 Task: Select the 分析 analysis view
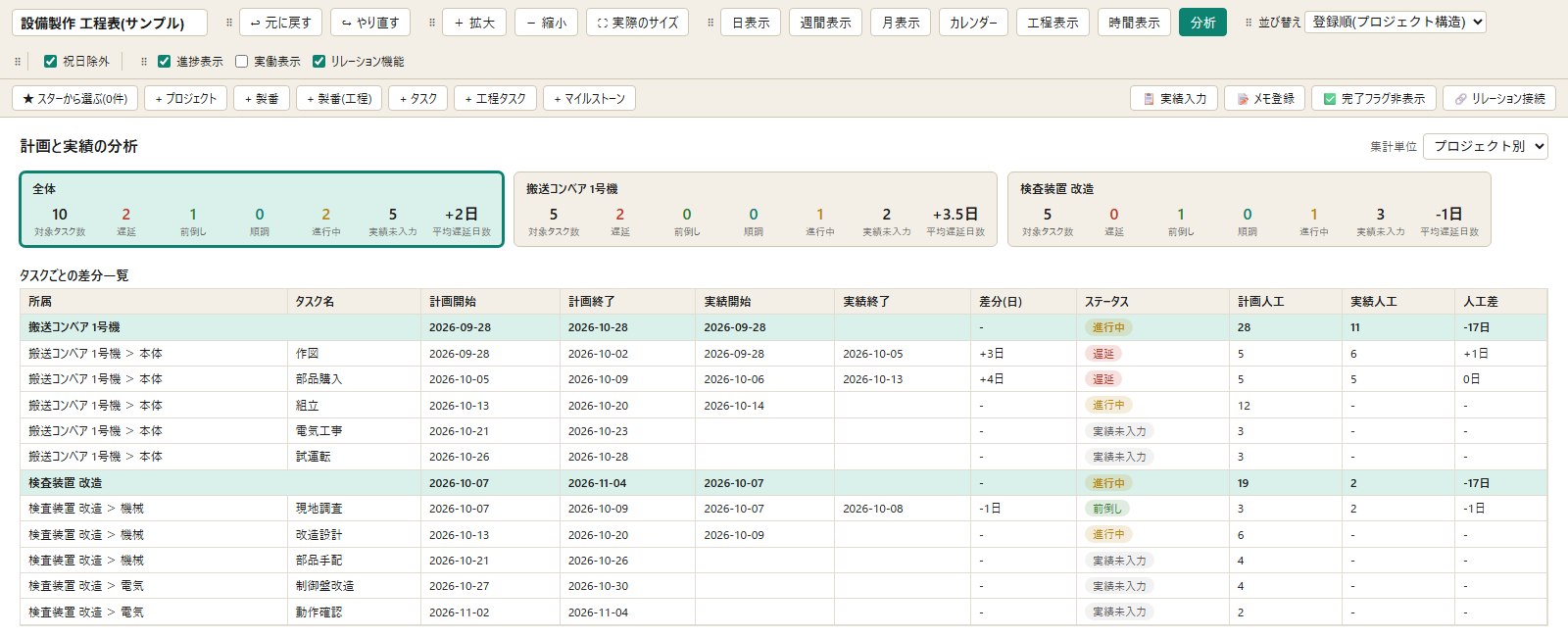pos(1203,23)
